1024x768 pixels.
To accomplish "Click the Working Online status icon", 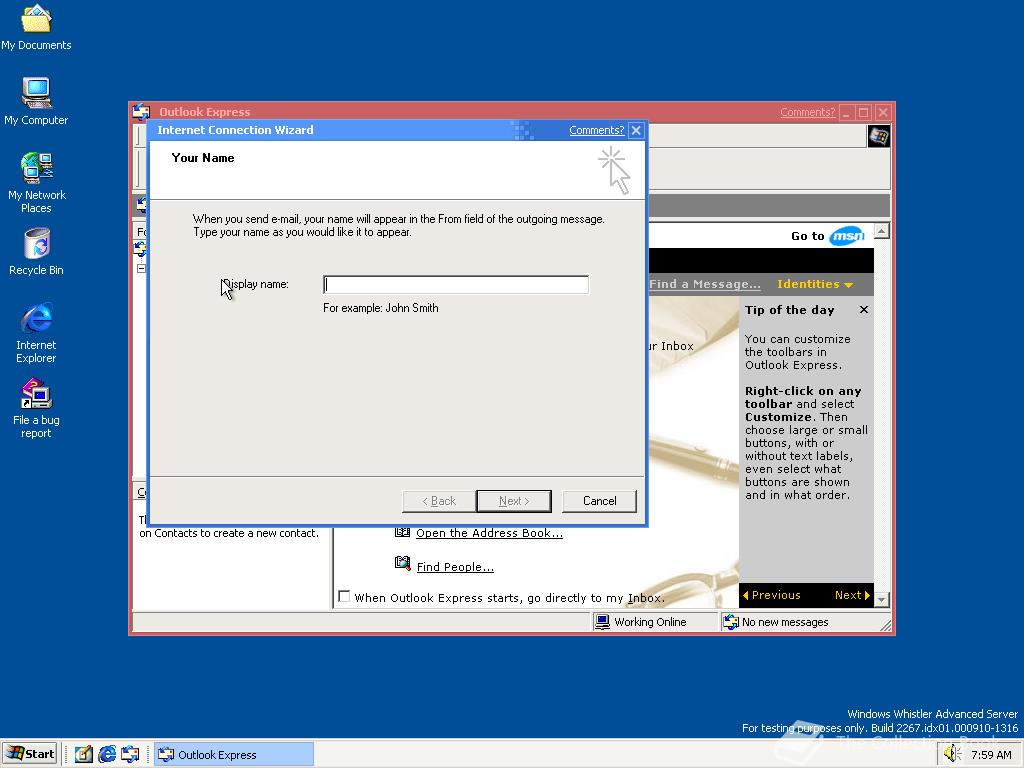I will coord(602,621).
